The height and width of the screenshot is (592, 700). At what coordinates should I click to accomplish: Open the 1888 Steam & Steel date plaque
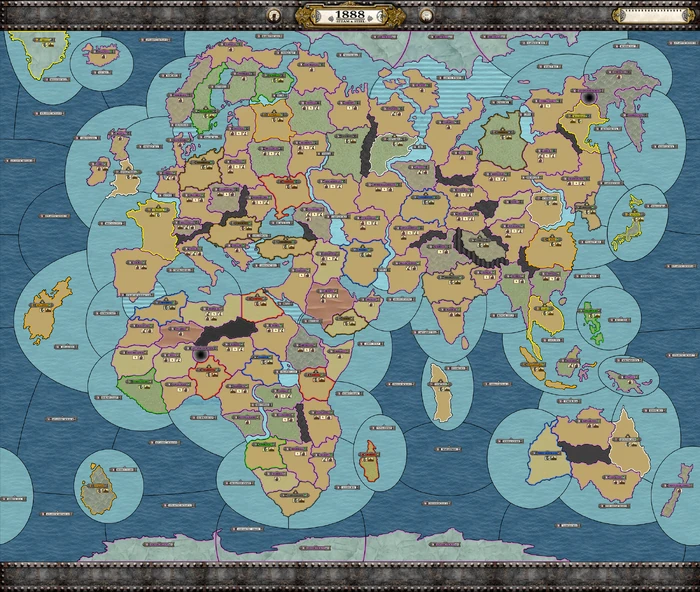coord(349,15)
